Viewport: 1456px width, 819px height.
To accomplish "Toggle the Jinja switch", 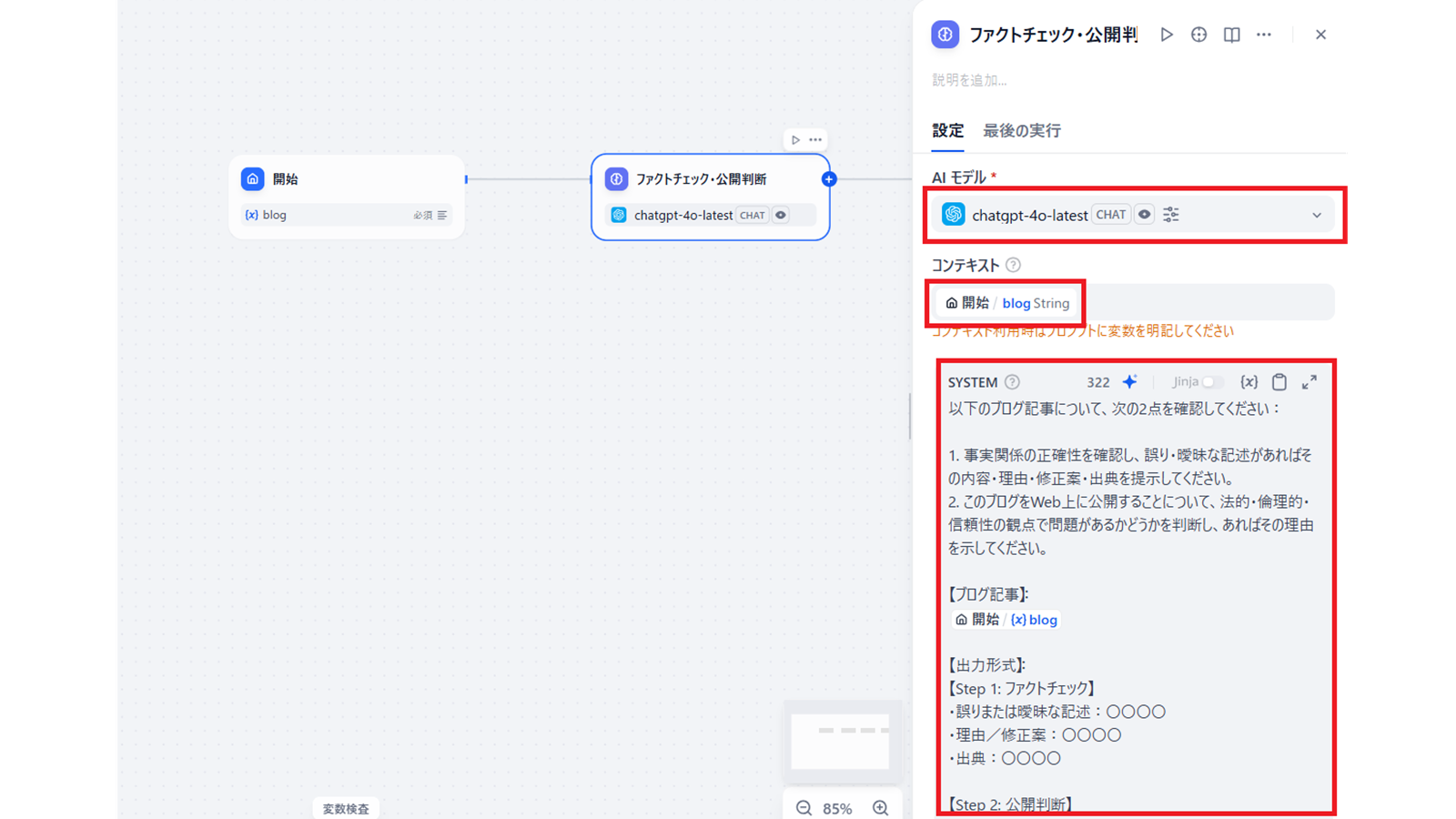I will click(1211, 382).
